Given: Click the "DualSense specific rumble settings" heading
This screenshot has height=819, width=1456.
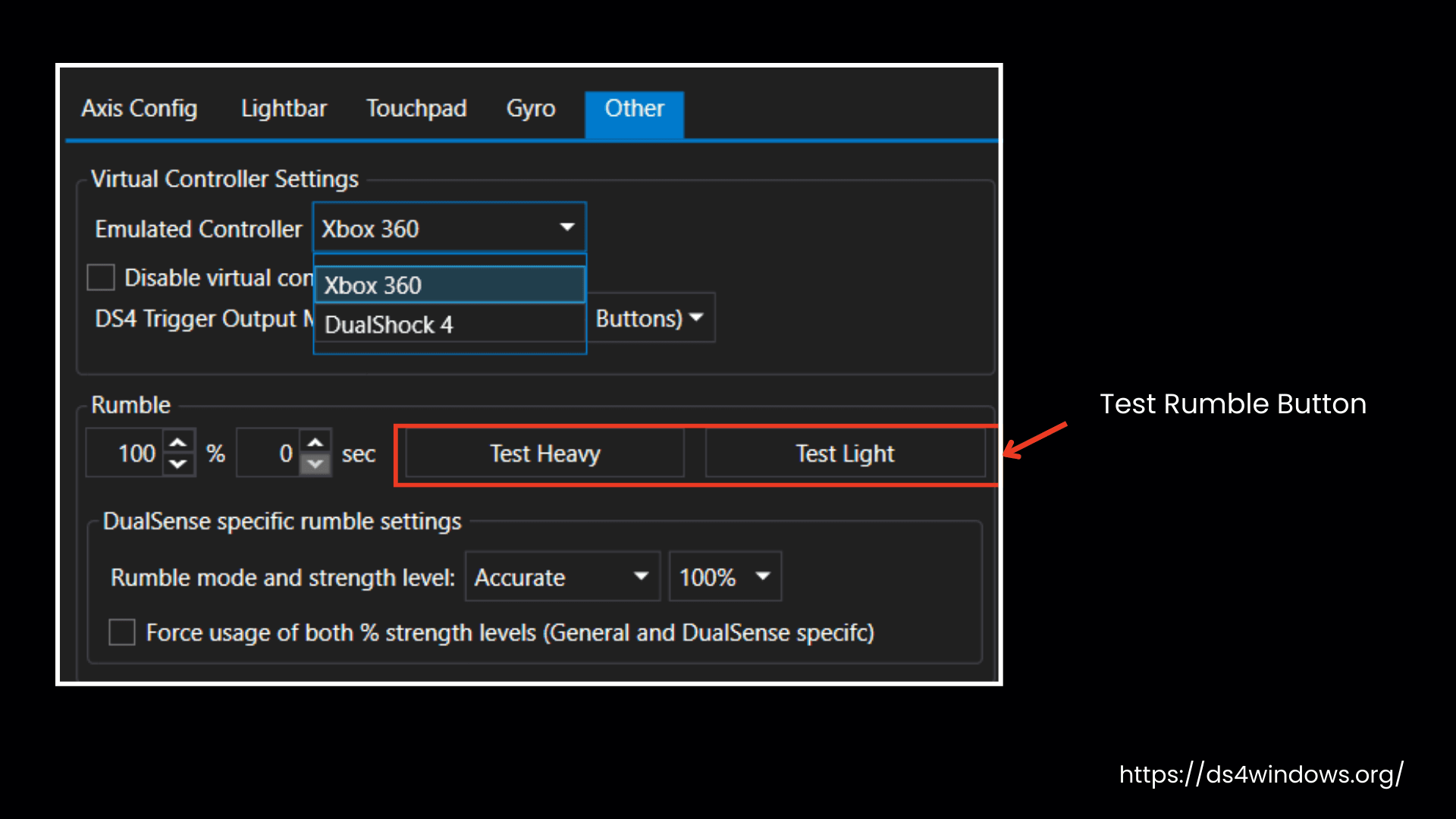Looking at the screenshot, I should tap(282, 522).
